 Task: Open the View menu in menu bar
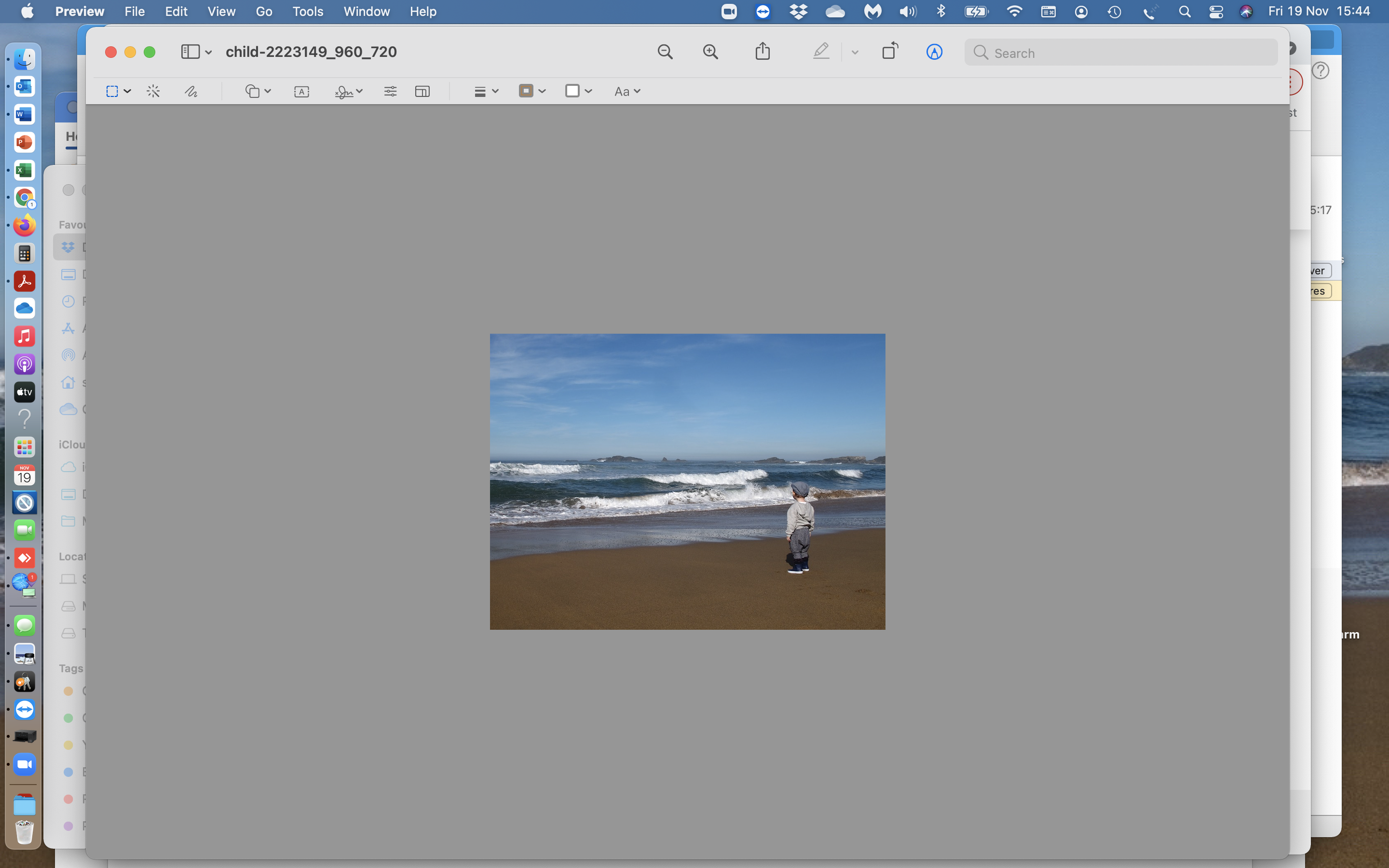[x=221, y=12]
